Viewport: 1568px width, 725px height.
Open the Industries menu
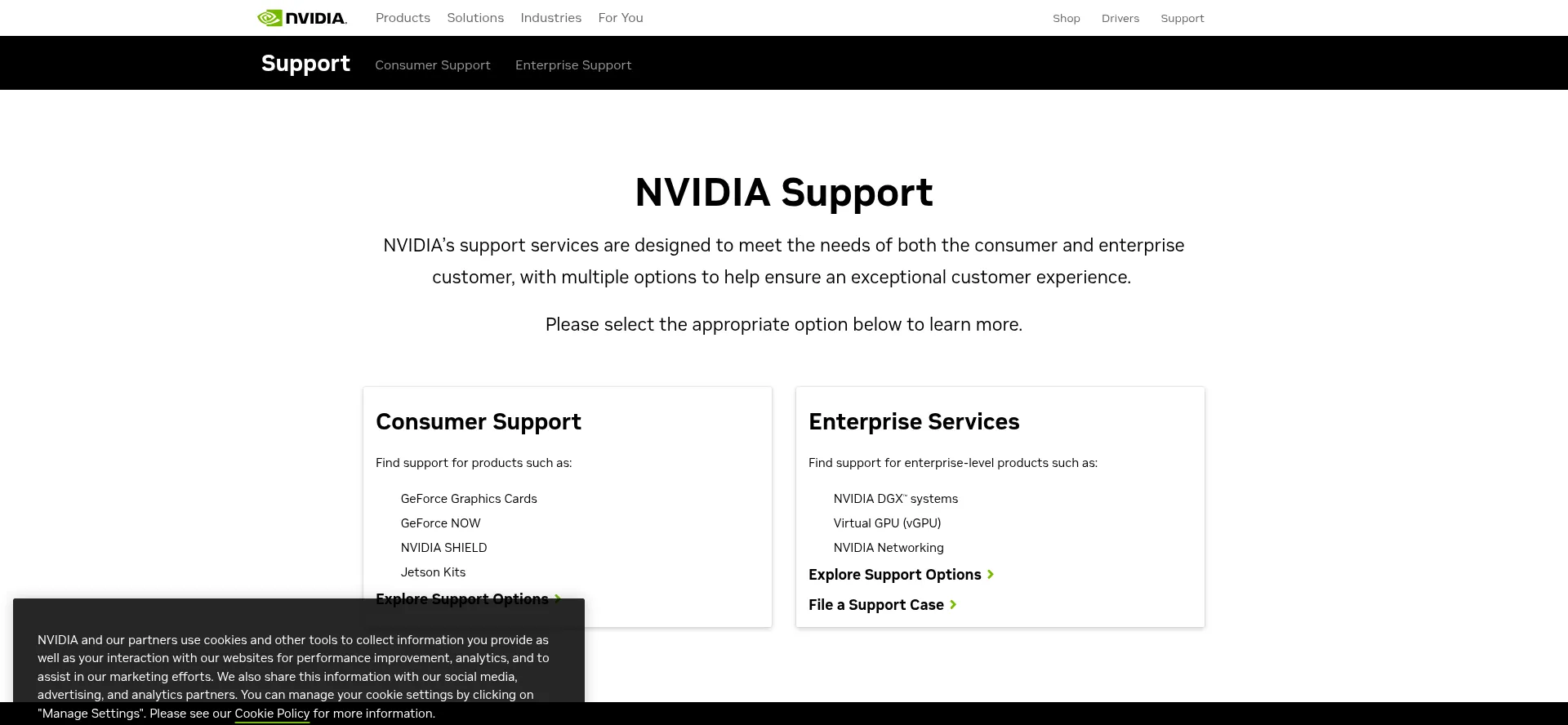click(551, 18)
